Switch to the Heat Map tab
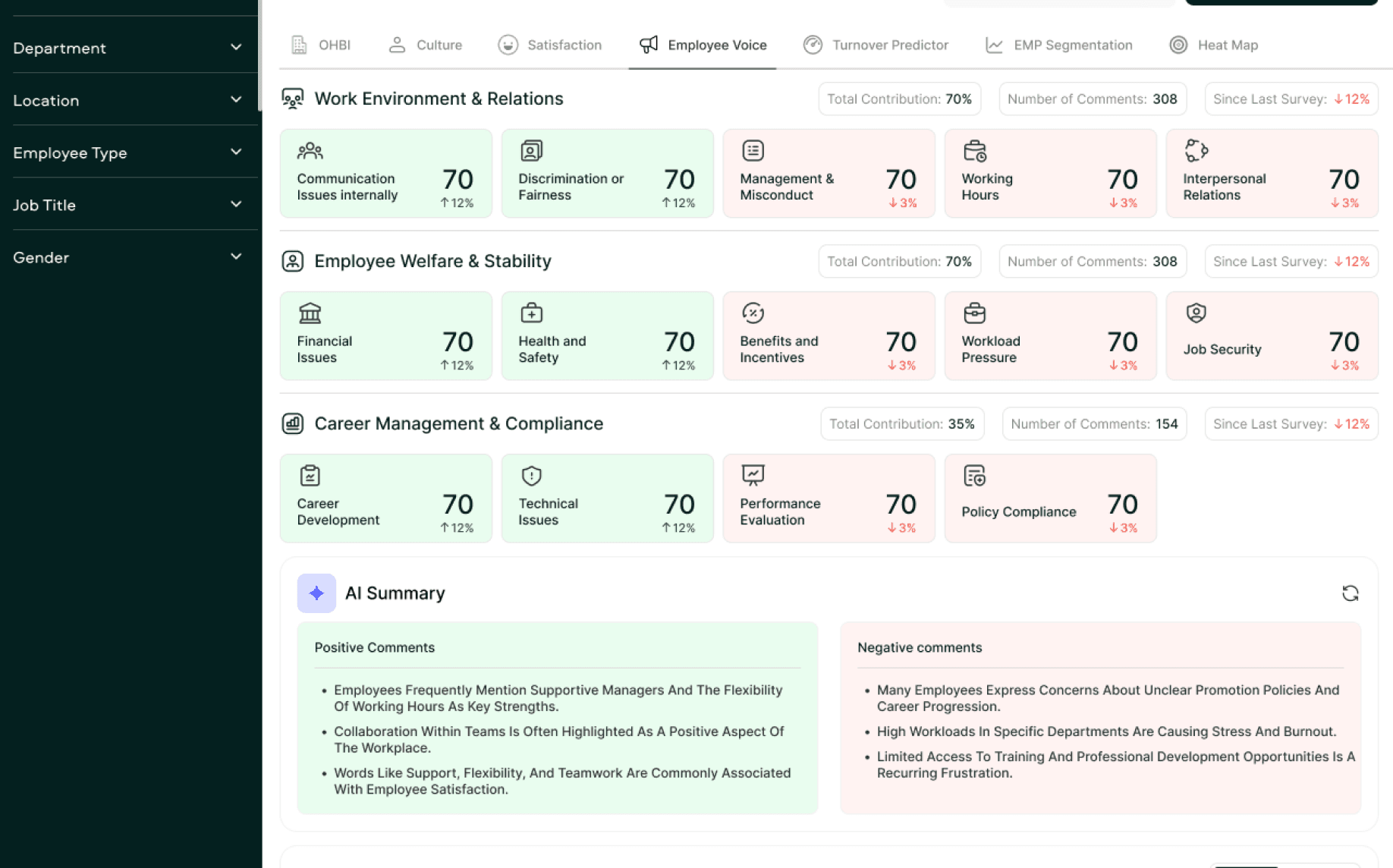The width and height of the screenshot is (1393, 868). pyautogui.click(x=1214, y=45)
